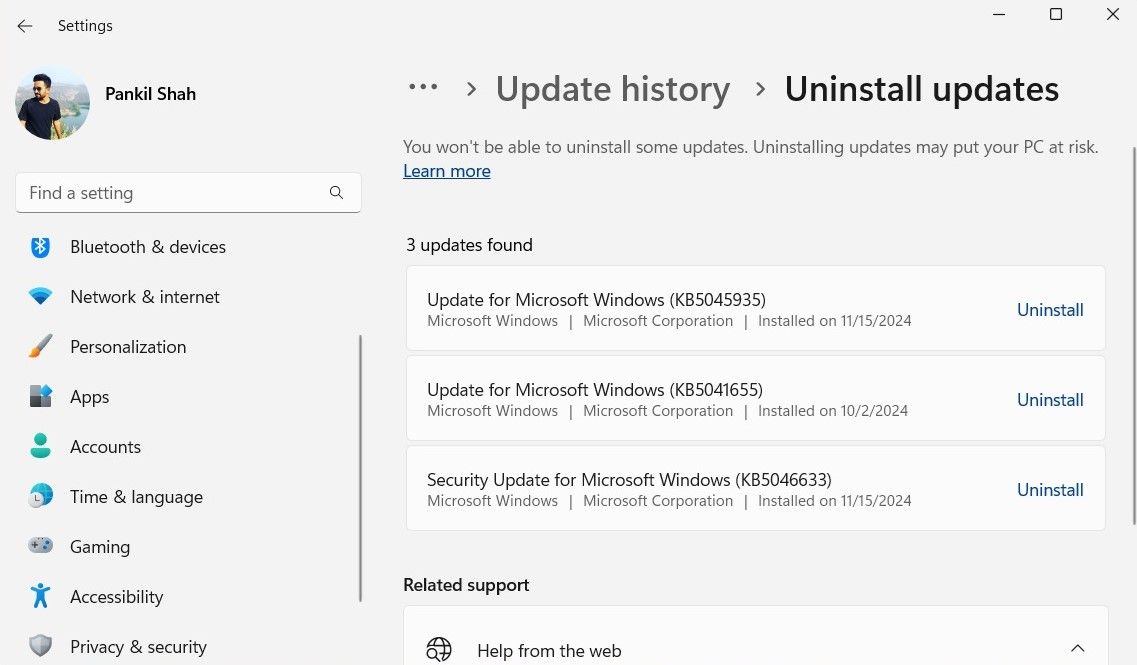The height and width of the screenshot is (665, 1137).
Task: Click the Personalization paintbrush icon
Action: pyautogui.click(x=40, y=347)
